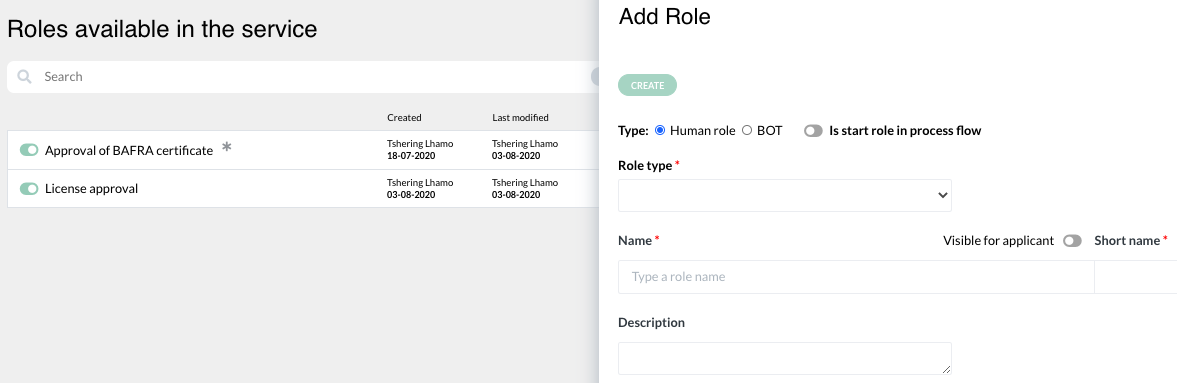Viewport: 1177px width, 383px height.
Task: Click the Roles available in the service heading
Action: 162,29
